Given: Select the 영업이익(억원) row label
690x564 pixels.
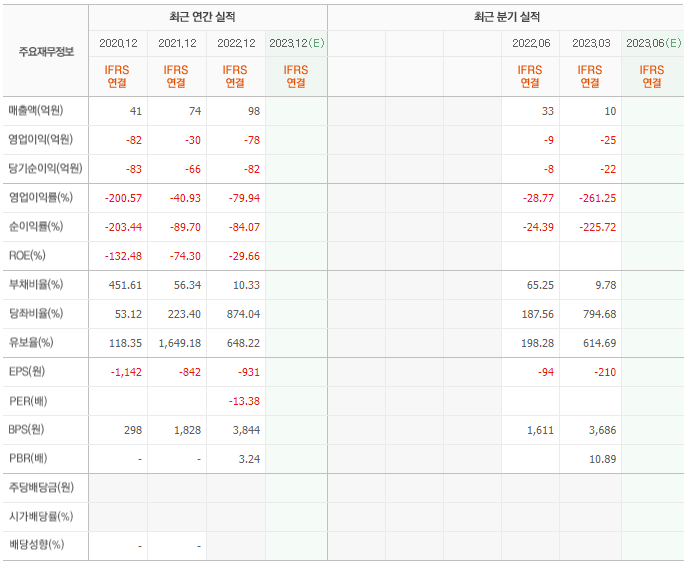Looking at the screenshot, I should point(40,139).
